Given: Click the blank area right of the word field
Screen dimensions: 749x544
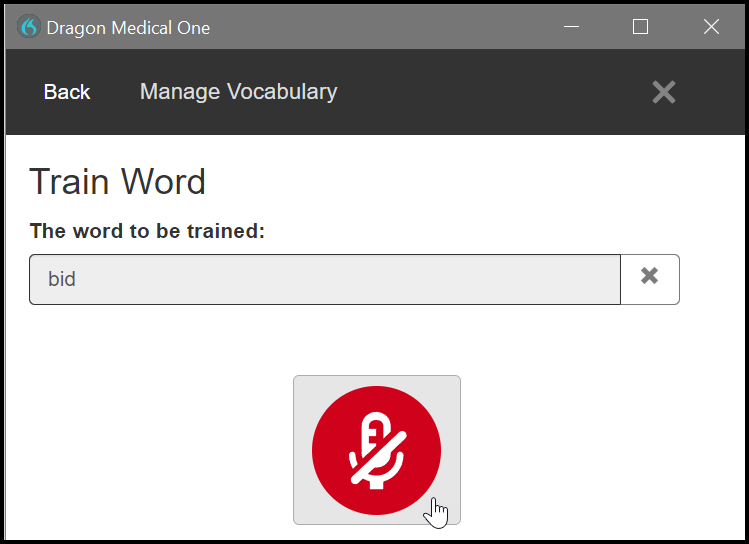Looking at the screenshot, I should pos(712,279).
